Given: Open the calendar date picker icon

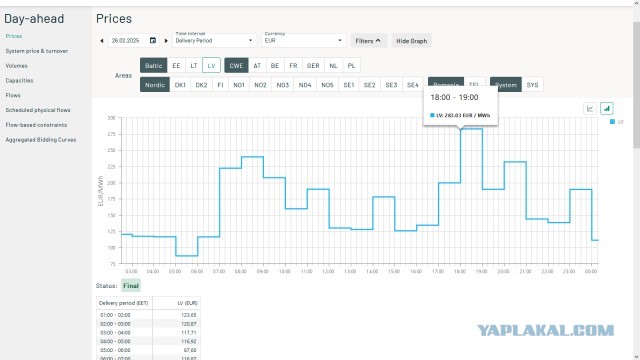Looking at the screenshot, I should click(153, 40).
